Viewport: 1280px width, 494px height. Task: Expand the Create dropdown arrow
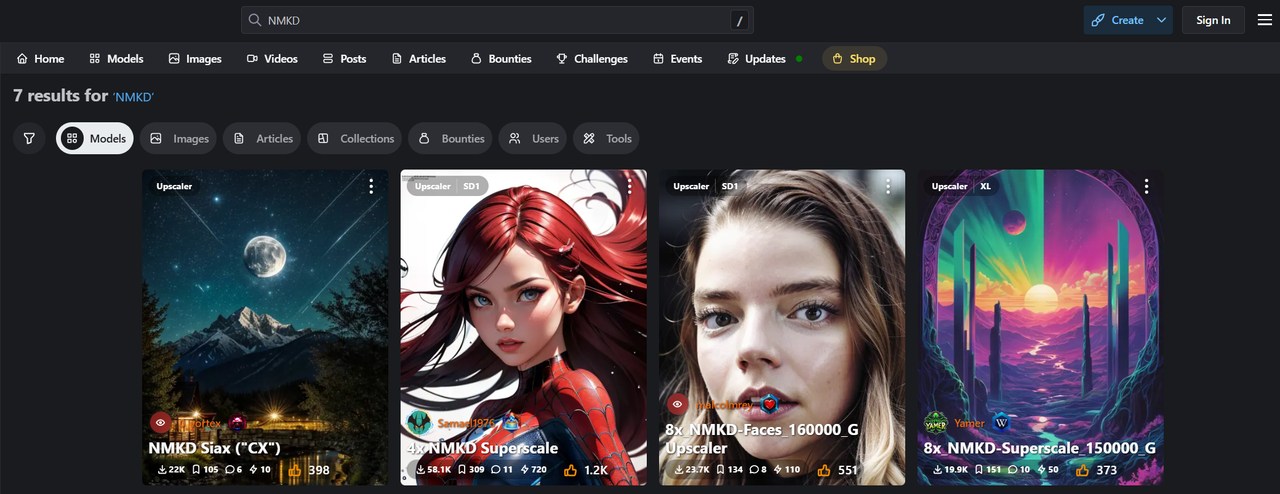pyautogui.click(x=1161, y=20)
